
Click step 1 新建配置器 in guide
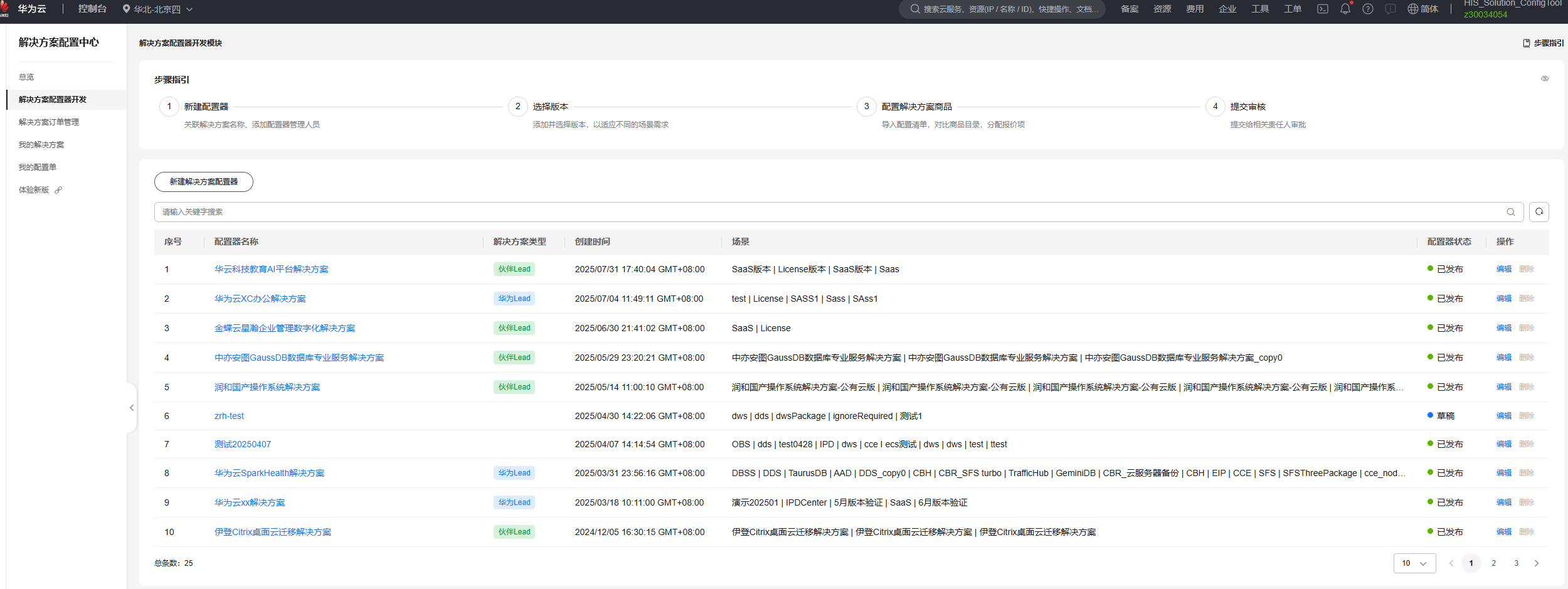coord(206,107)
